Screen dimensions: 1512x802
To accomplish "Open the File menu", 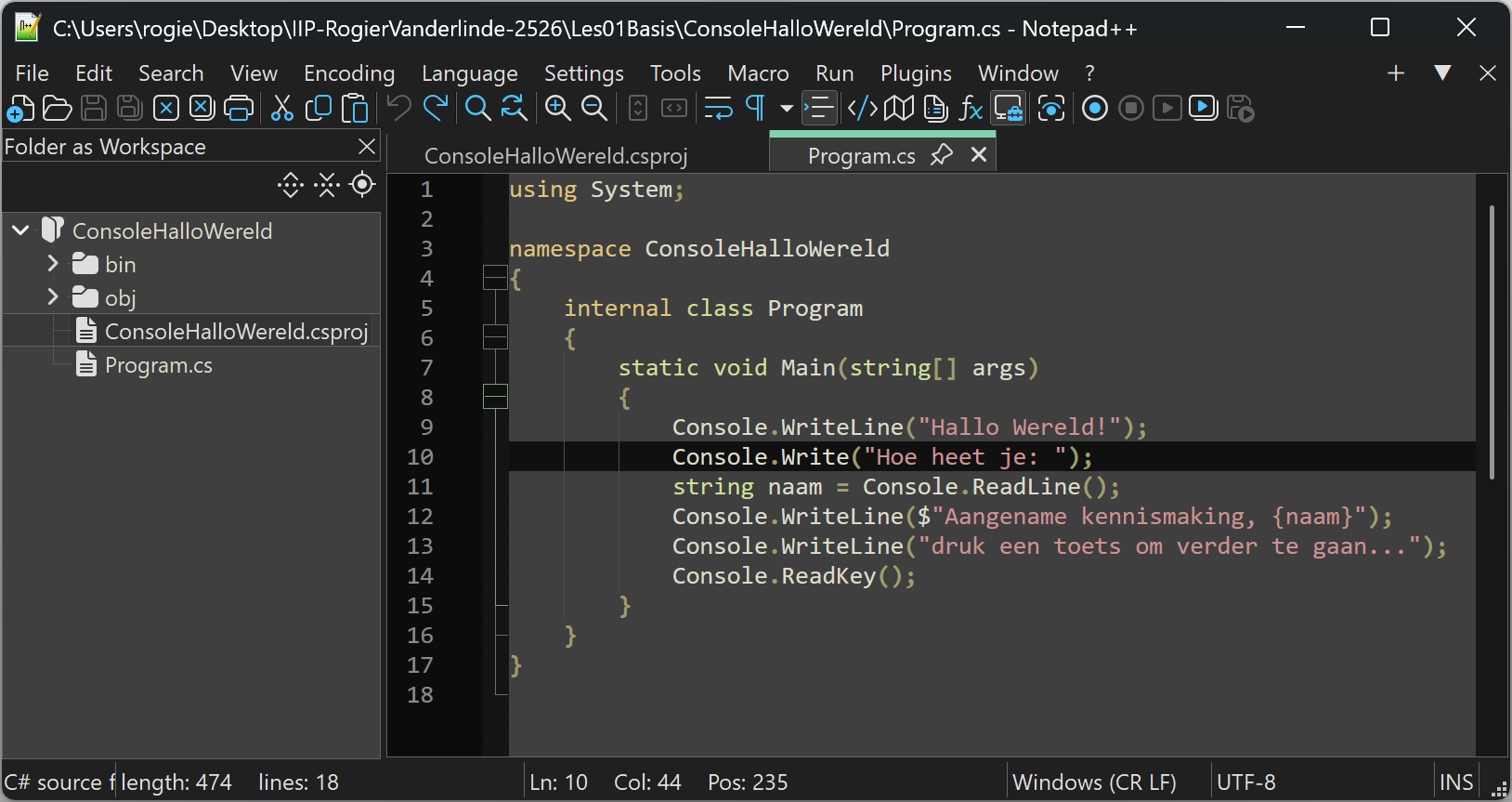I will click(x=33, y=73).
